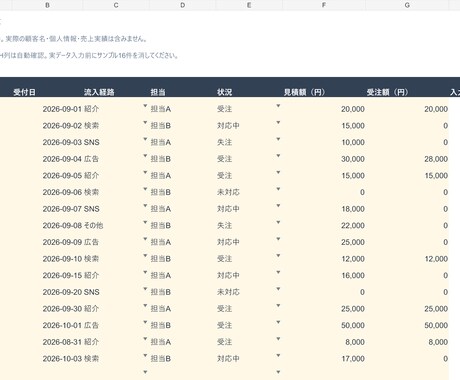Open 状況 dropdown in empty row below 2026-10-03

(278, 372)
